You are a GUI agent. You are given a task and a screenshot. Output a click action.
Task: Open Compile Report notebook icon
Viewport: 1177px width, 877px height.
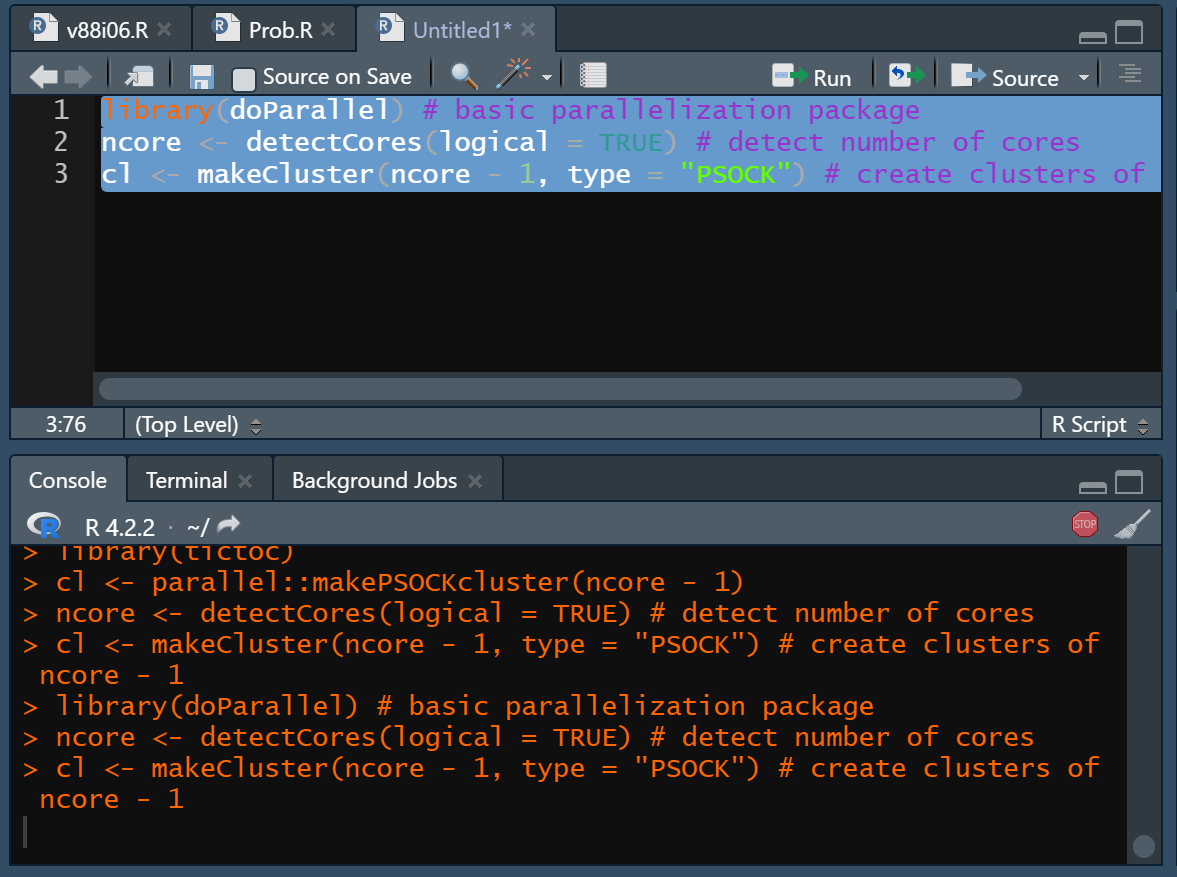593,75
